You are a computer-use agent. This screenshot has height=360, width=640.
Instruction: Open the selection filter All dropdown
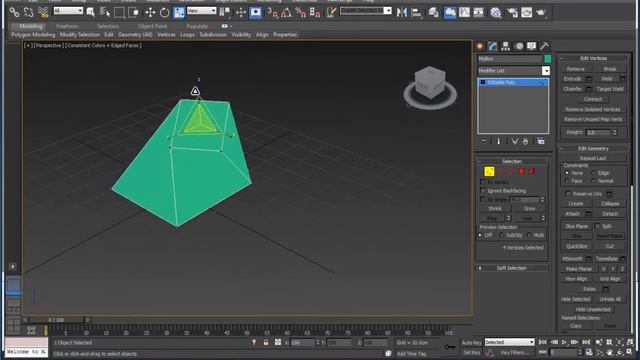click(x=68, y=11)
